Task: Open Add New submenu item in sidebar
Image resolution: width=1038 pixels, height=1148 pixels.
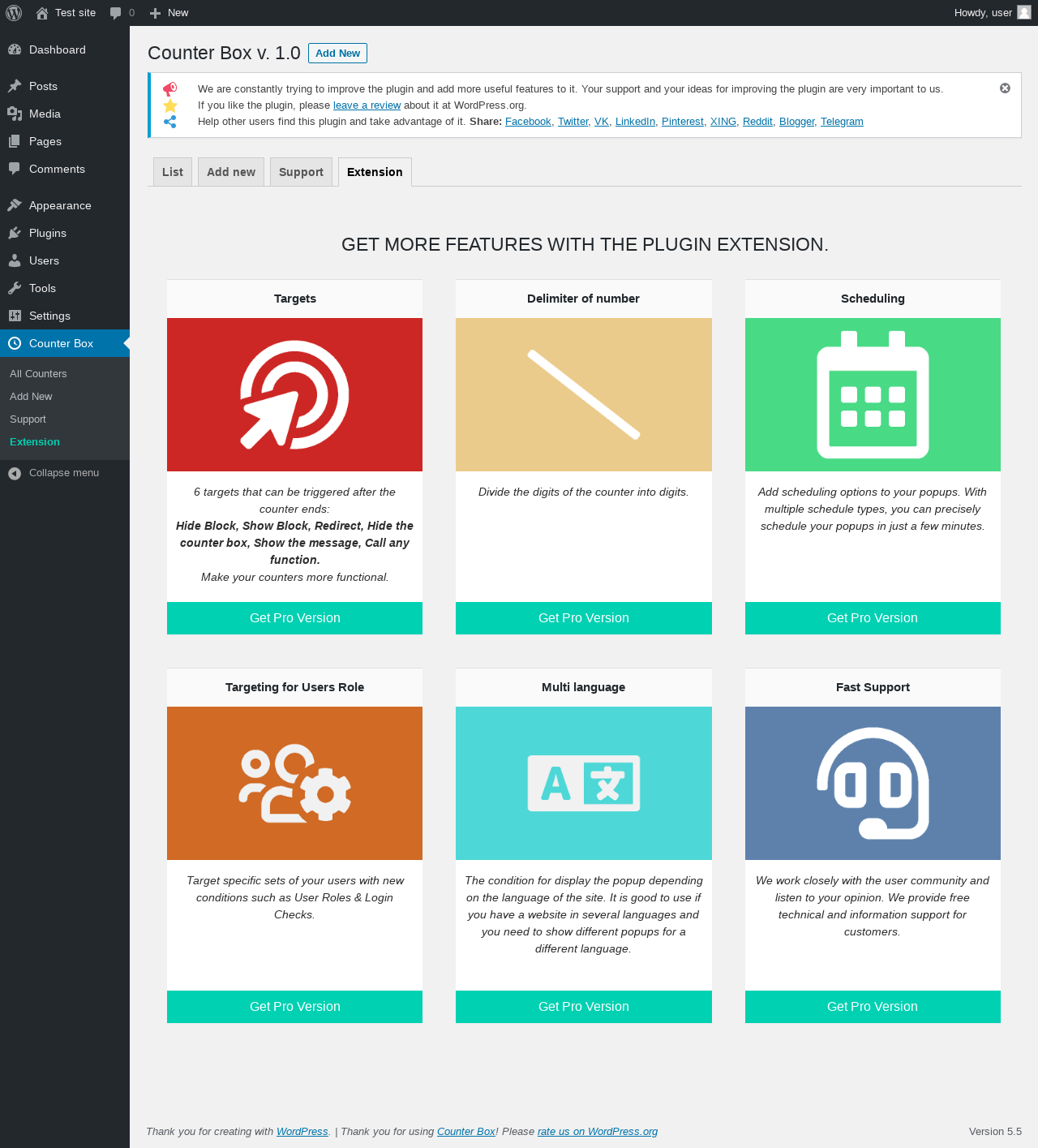Action: pyautogui.click(x=31, y=397)
